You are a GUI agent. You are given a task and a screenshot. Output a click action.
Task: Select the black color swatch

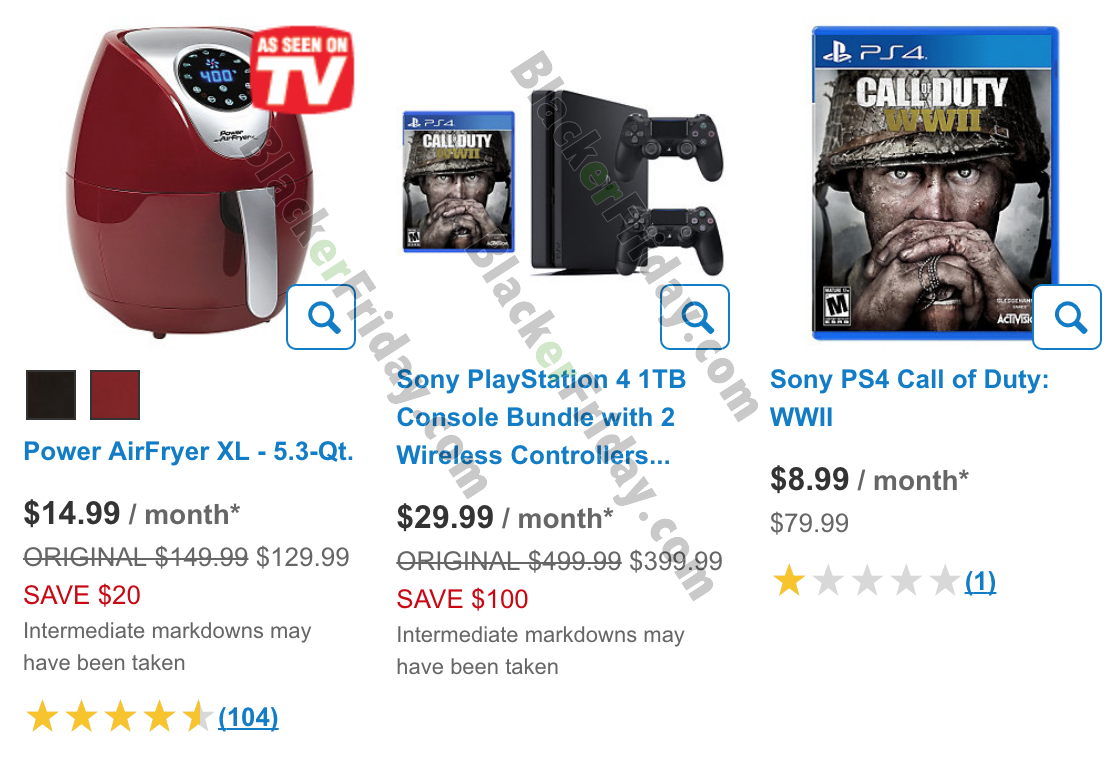point(51,395)
